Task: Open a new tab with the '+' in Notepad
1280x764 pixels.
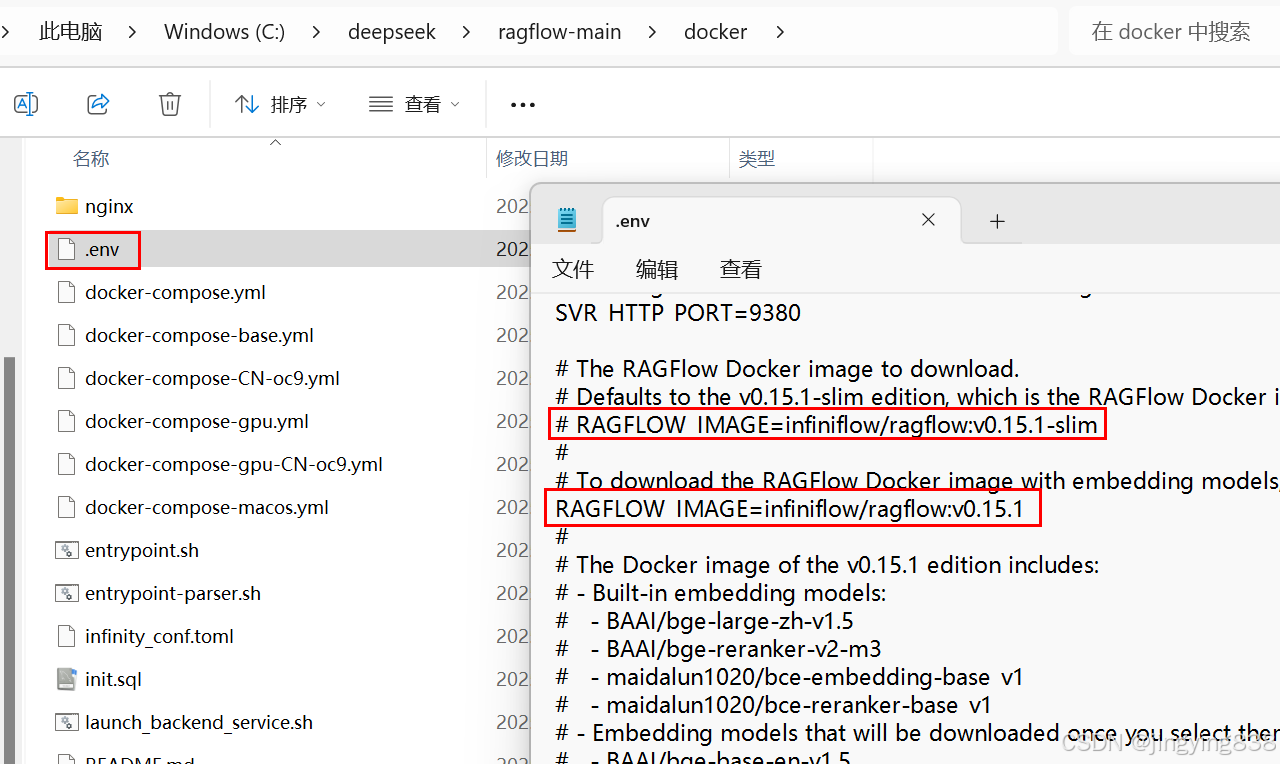Action: tap(997, 221)
